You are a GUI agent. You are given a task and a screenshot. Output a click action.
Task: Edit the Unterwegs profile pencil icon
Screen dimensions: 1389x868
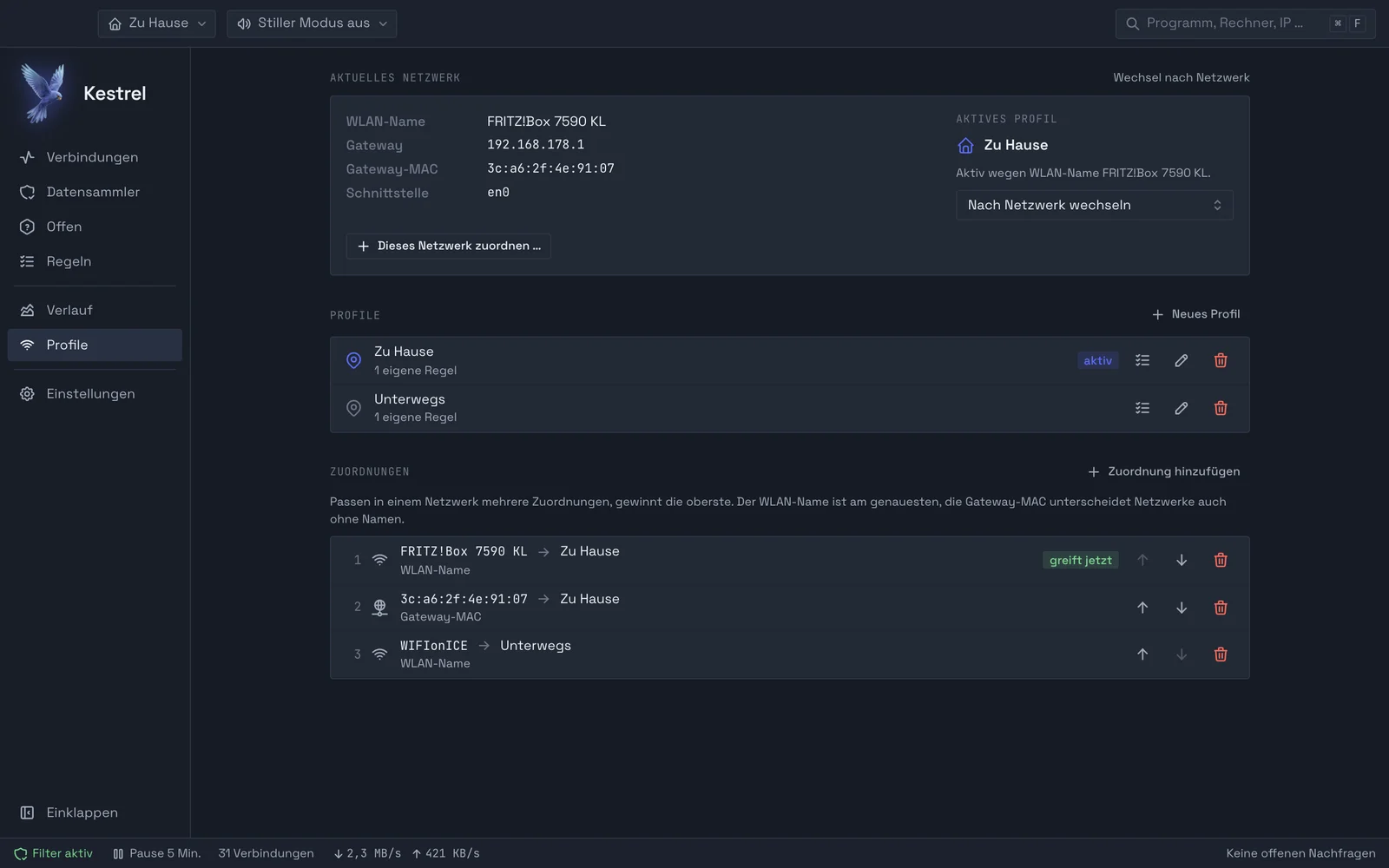(x=1182, y=408)
